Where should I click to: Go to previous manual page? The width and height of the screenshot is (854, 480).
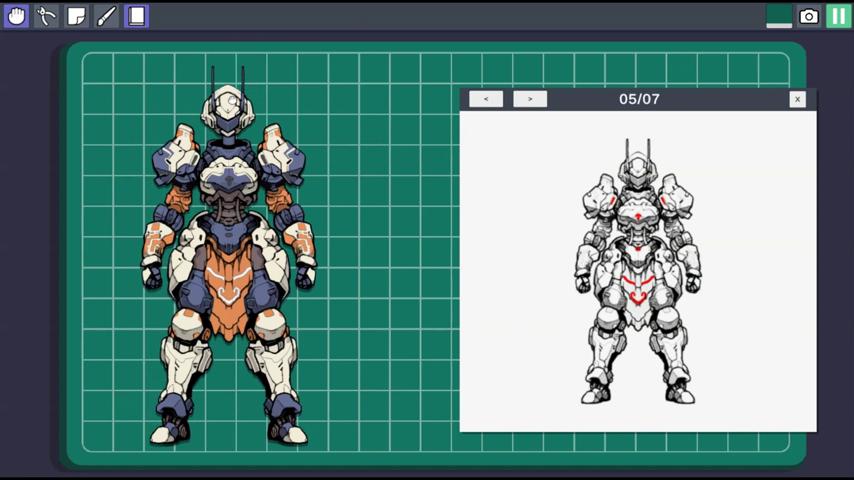[x=486, y=99]
